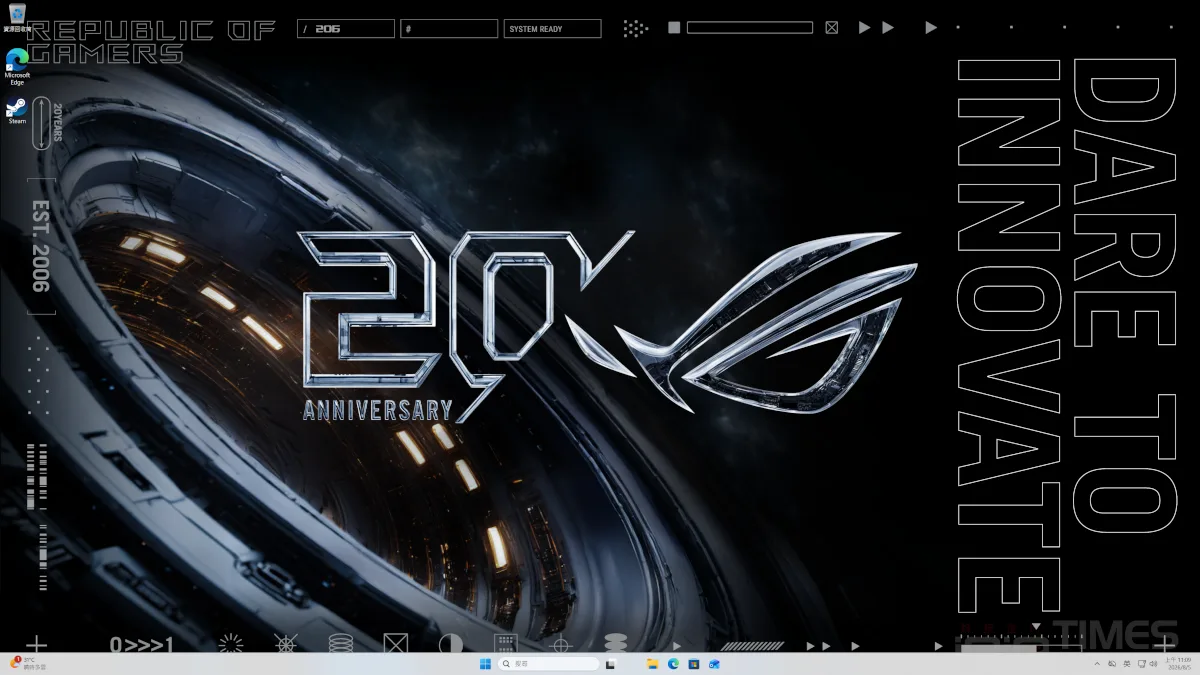This screenshot has width=1200, height=675.
Task: Open Task View on the taskbar
Action: tap(610, 664)
